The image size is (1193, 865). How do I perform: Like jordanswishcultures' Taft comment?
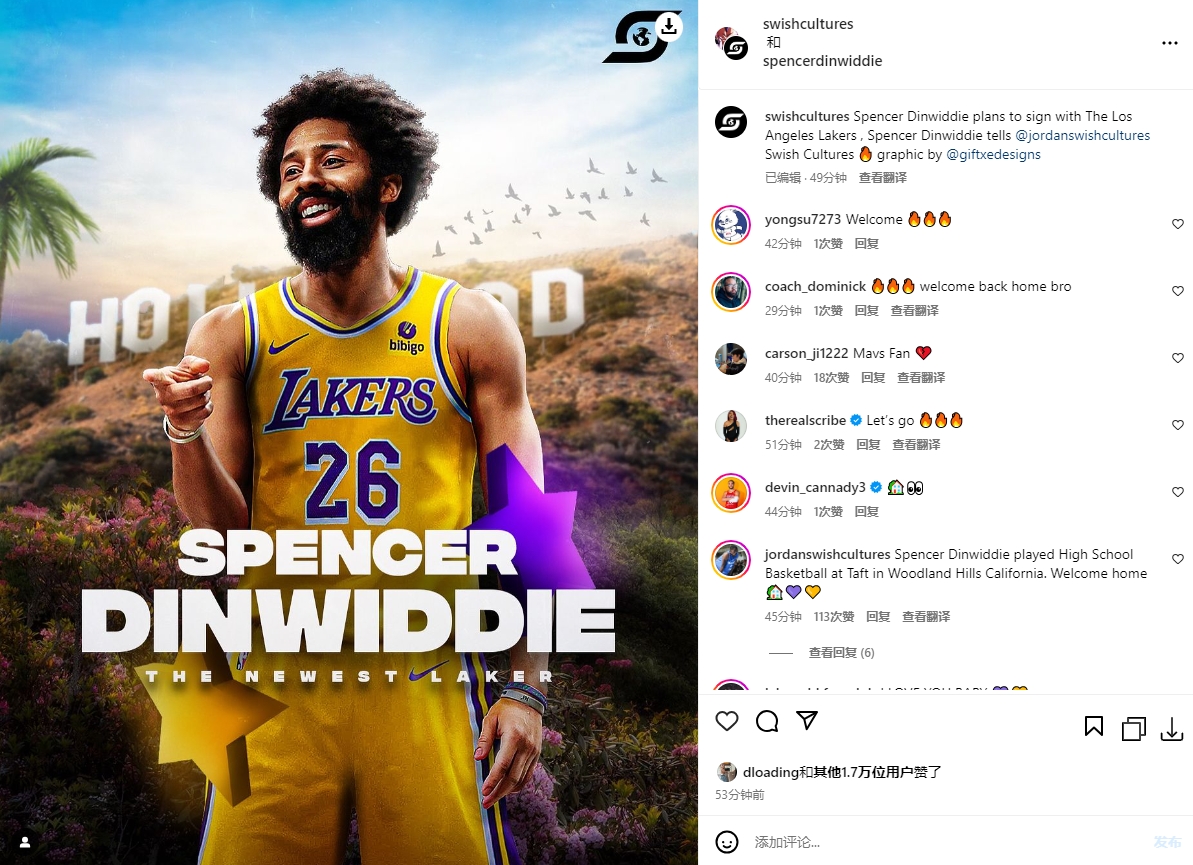[x=1178, y=558]
